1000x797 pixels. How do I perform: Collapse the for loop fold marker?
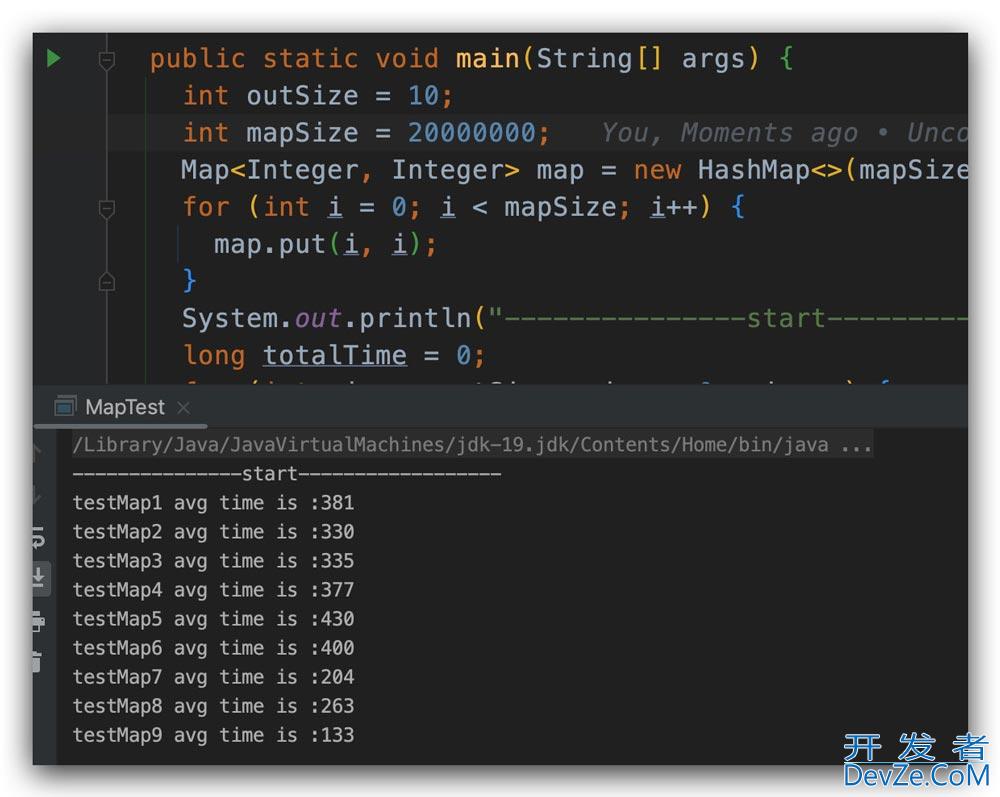[107, 208]
